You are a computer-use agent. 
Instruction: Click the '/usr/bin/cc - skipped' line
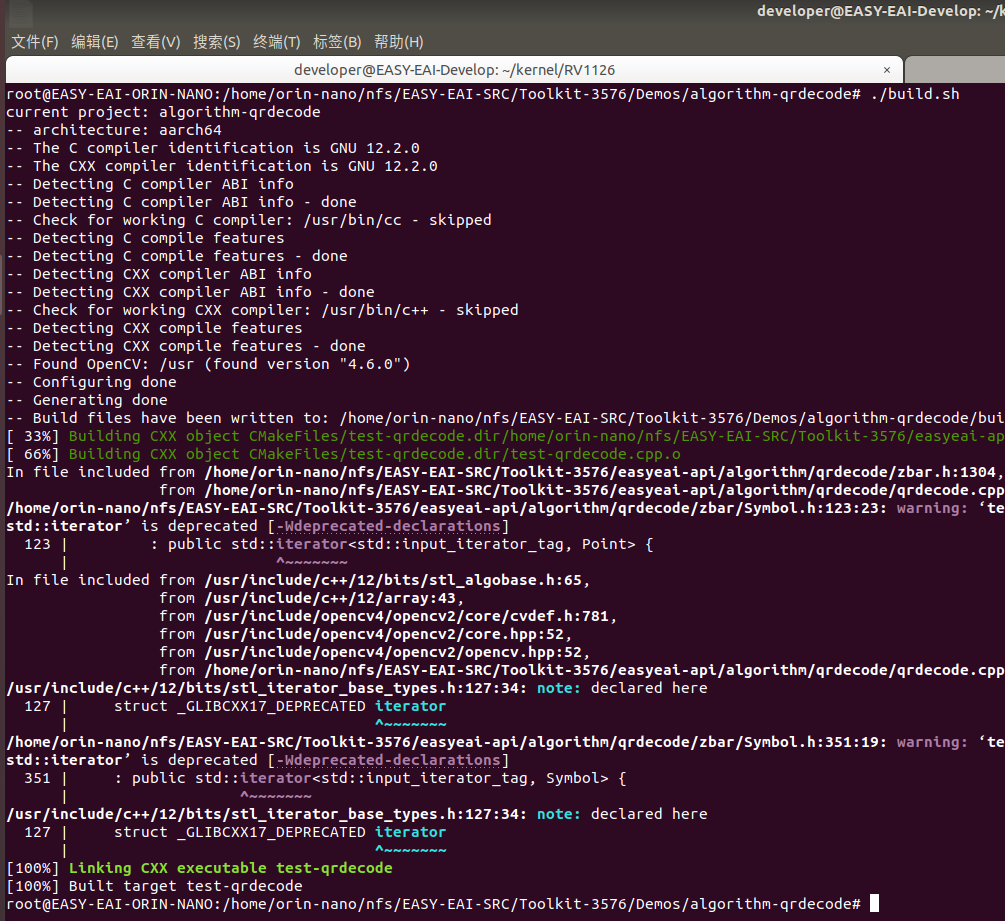point(249,220)
